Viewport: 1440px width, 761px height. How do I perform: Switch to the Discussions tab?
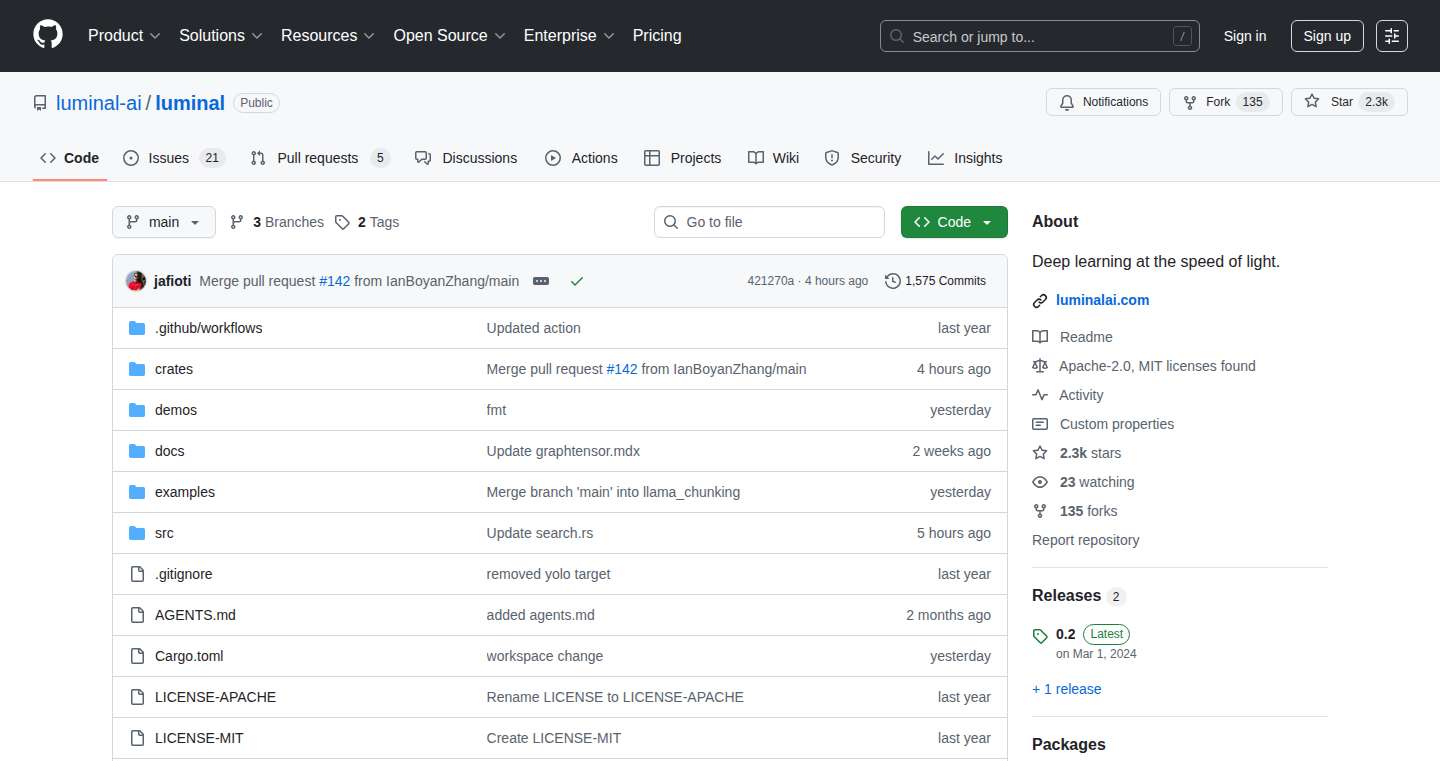tap(466, 158)
